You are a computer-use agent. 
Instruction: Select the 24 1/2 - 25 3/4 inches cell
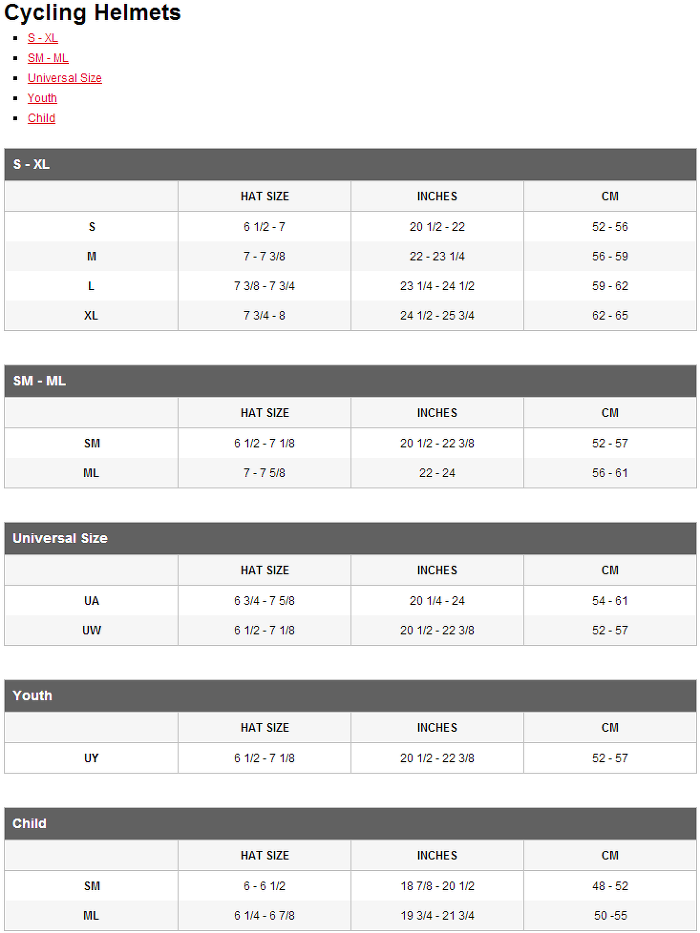437,315
